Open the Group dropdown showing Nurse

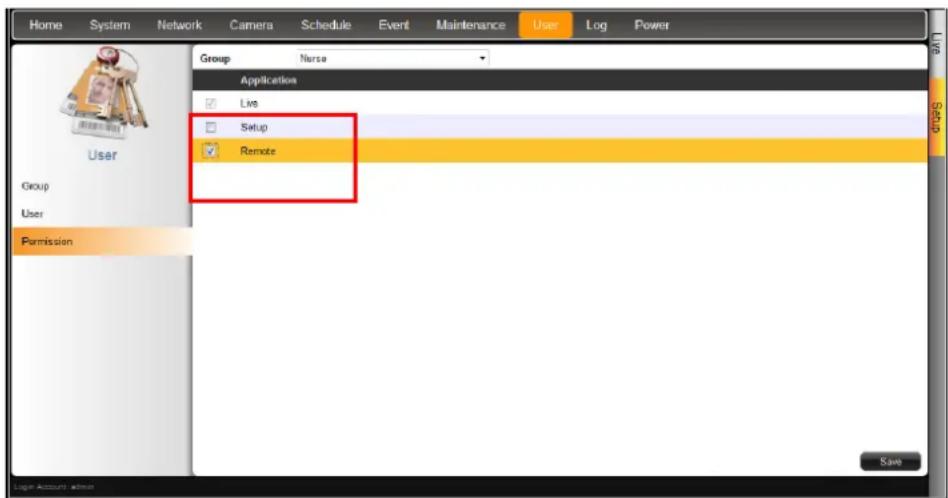coord(393,59)
